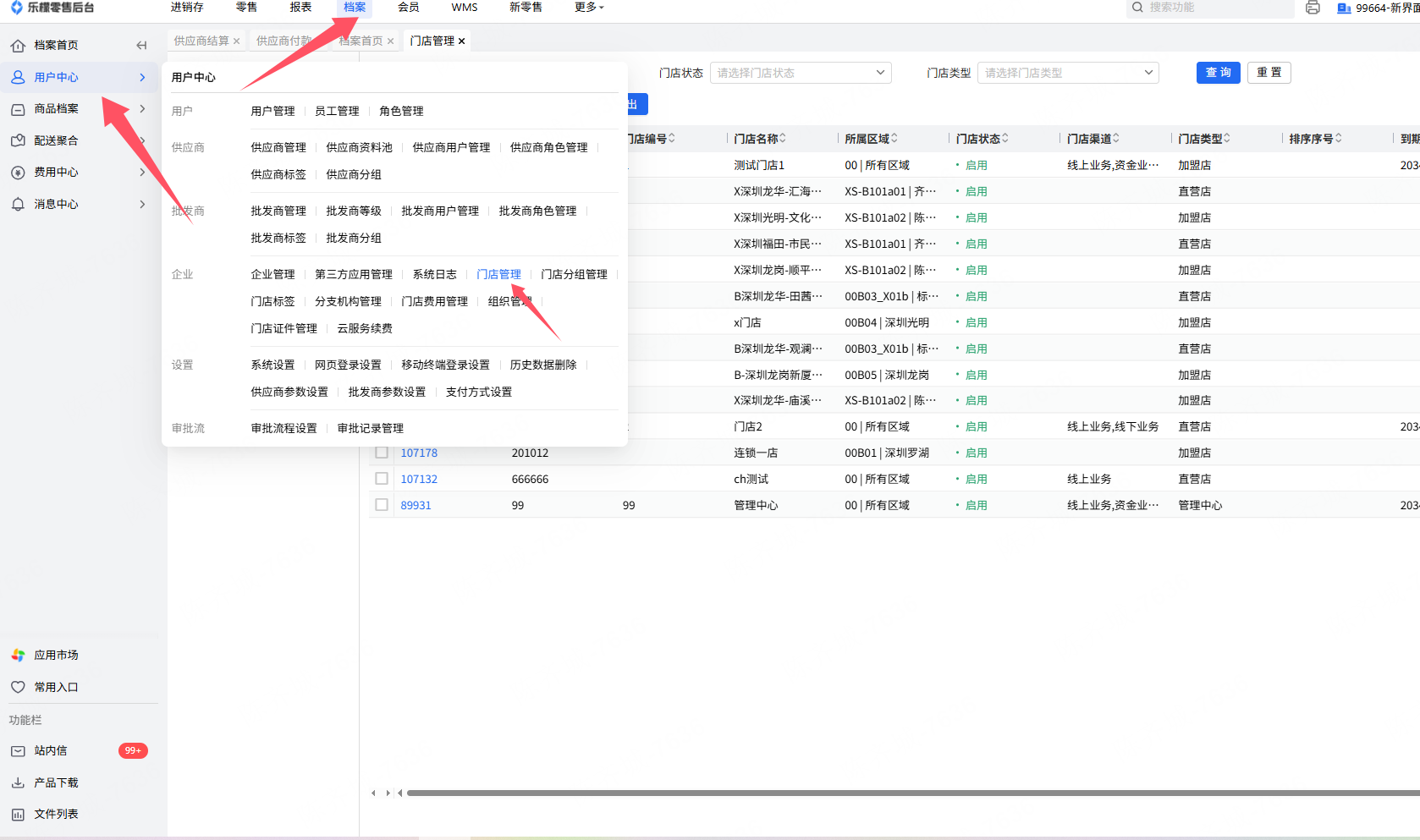The image size is (1420, 840).
Task: Open the 门店类型 dropdown
Action: tap(1068, 73)
